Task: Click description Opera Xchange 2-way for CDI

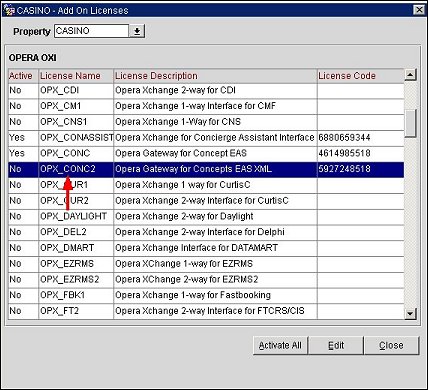Action: (x=175, y=90)
